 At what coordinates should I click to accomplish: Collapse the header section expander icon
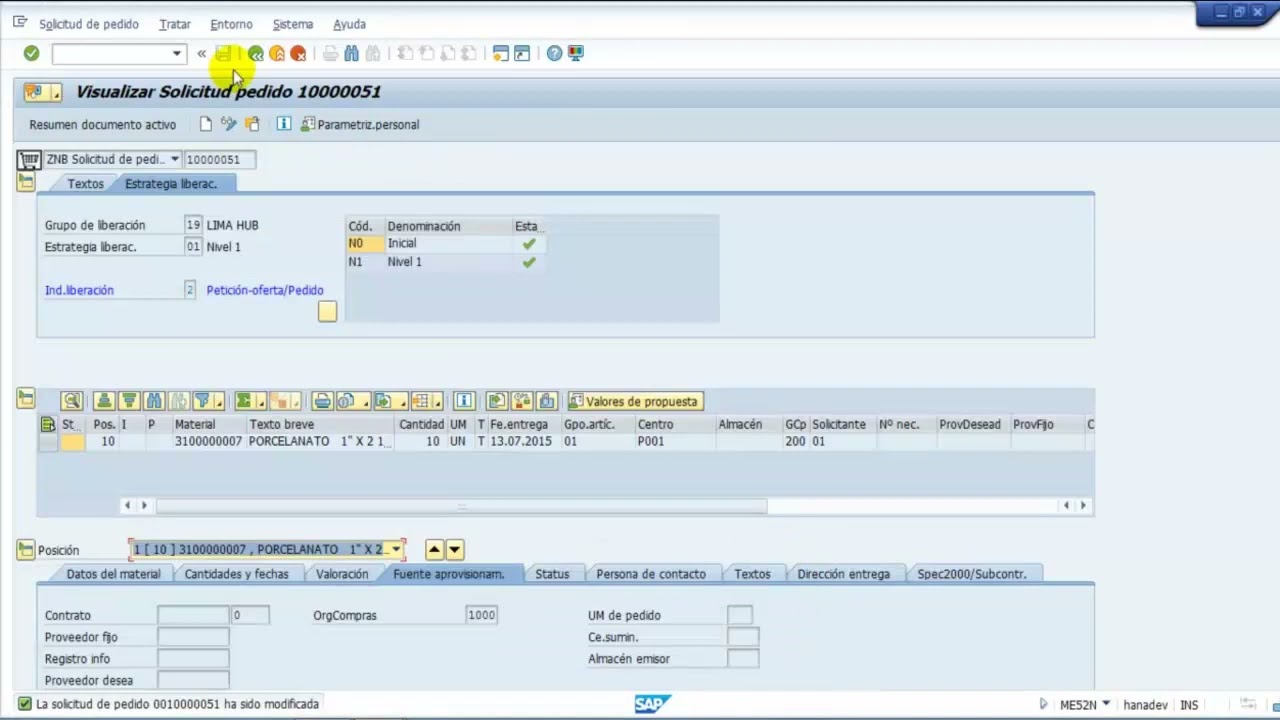click(26, 182)
